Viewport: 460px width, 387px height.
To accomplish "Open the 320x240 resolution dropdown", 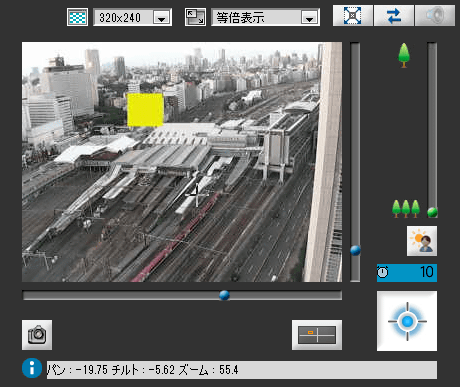I will 132,17.
